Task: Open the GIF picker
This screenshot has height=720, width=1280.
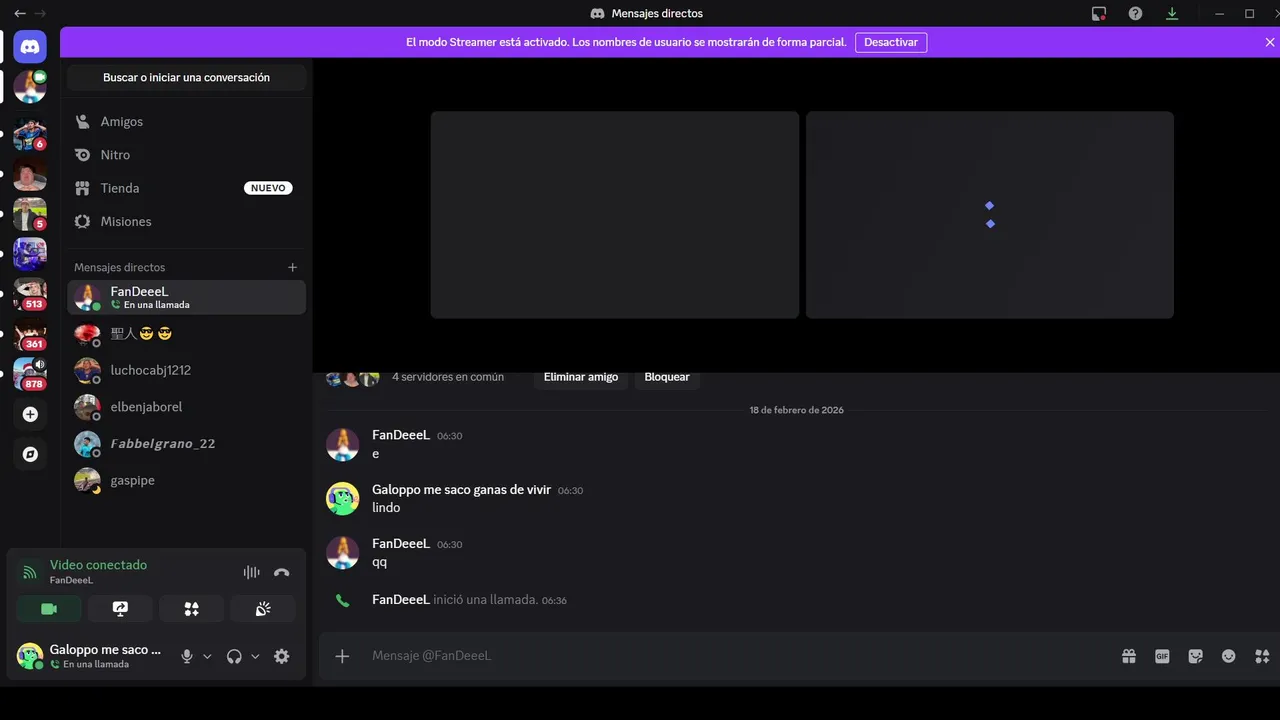Action: click(1162, 656)
